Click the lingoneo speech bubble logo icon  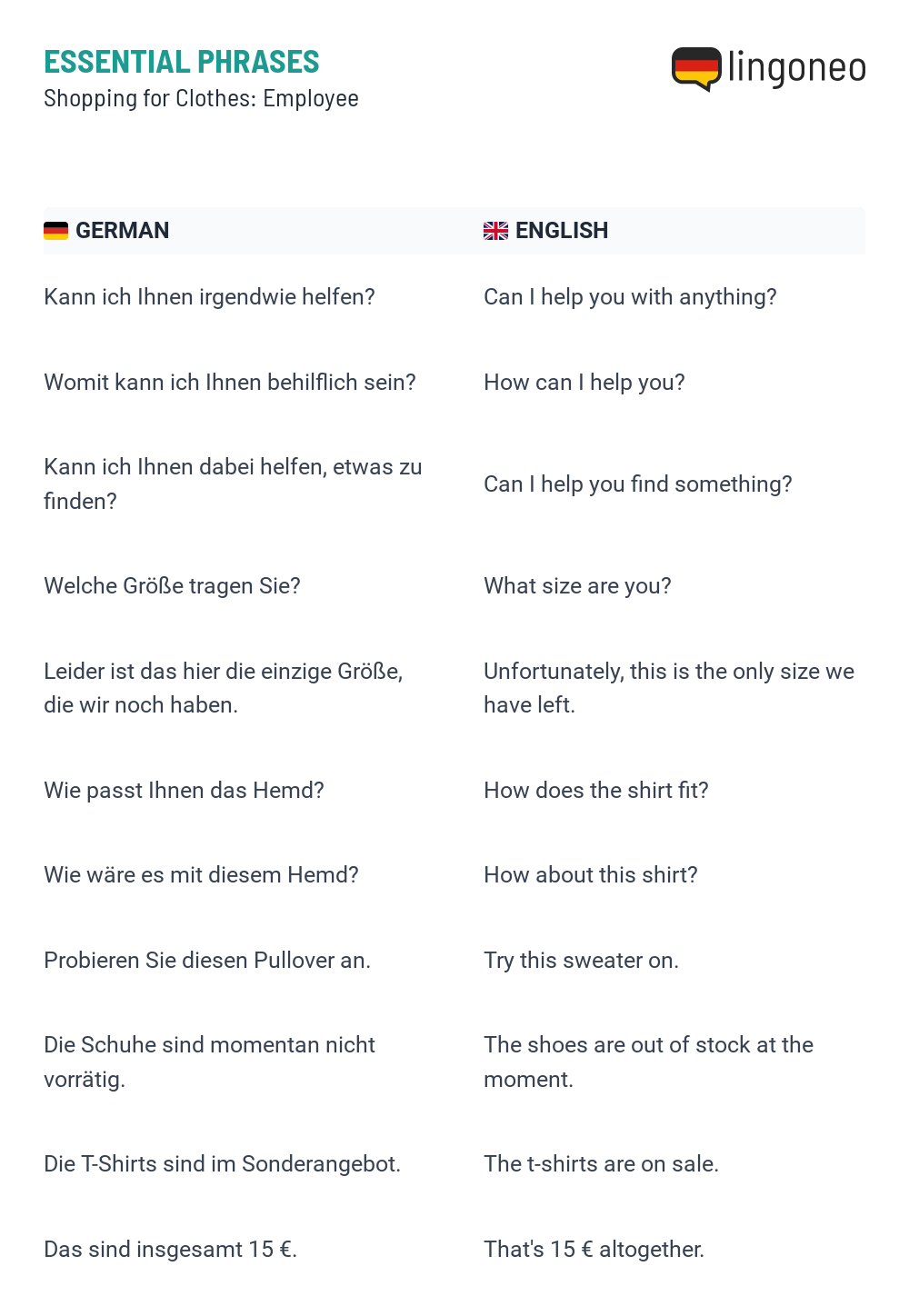click(x=696, y=69)
